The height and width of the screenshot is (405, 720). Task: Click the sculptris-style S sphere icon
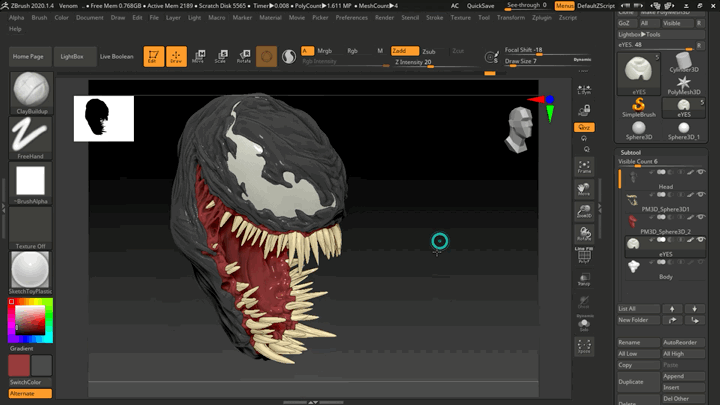coord(289,56)
